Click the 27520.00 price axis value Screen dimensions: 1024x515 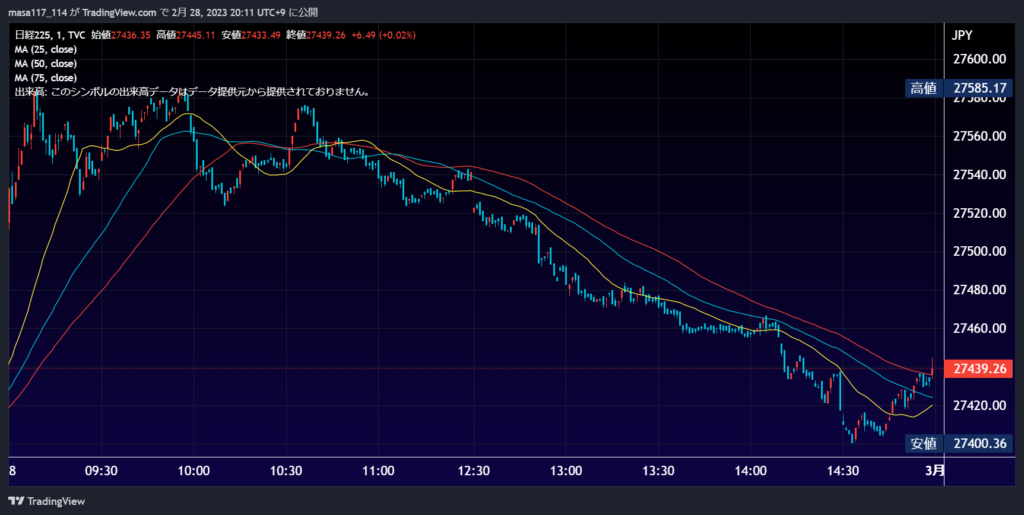[x=979, y=213]
